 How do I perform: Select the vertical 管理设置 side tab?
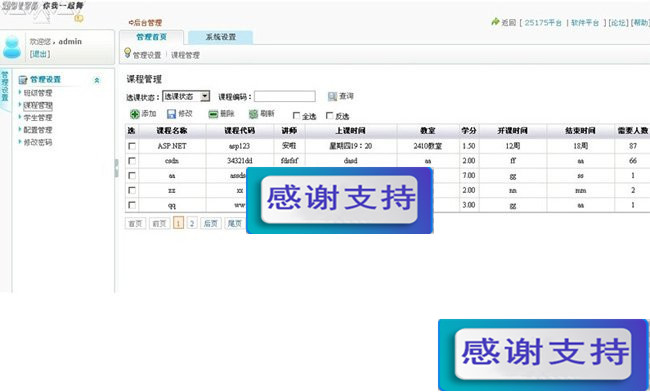tap(5, 86)
